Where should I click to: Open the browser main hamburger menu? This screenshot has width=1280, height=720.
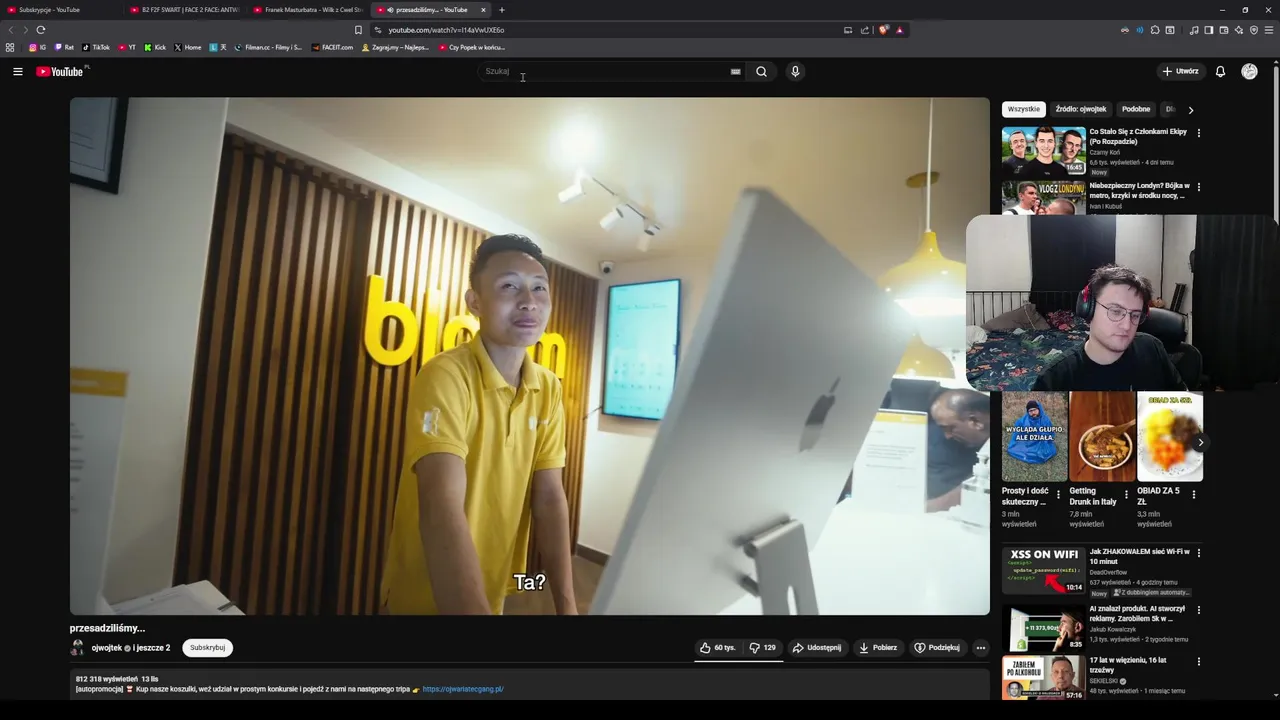click(1269, 30)
